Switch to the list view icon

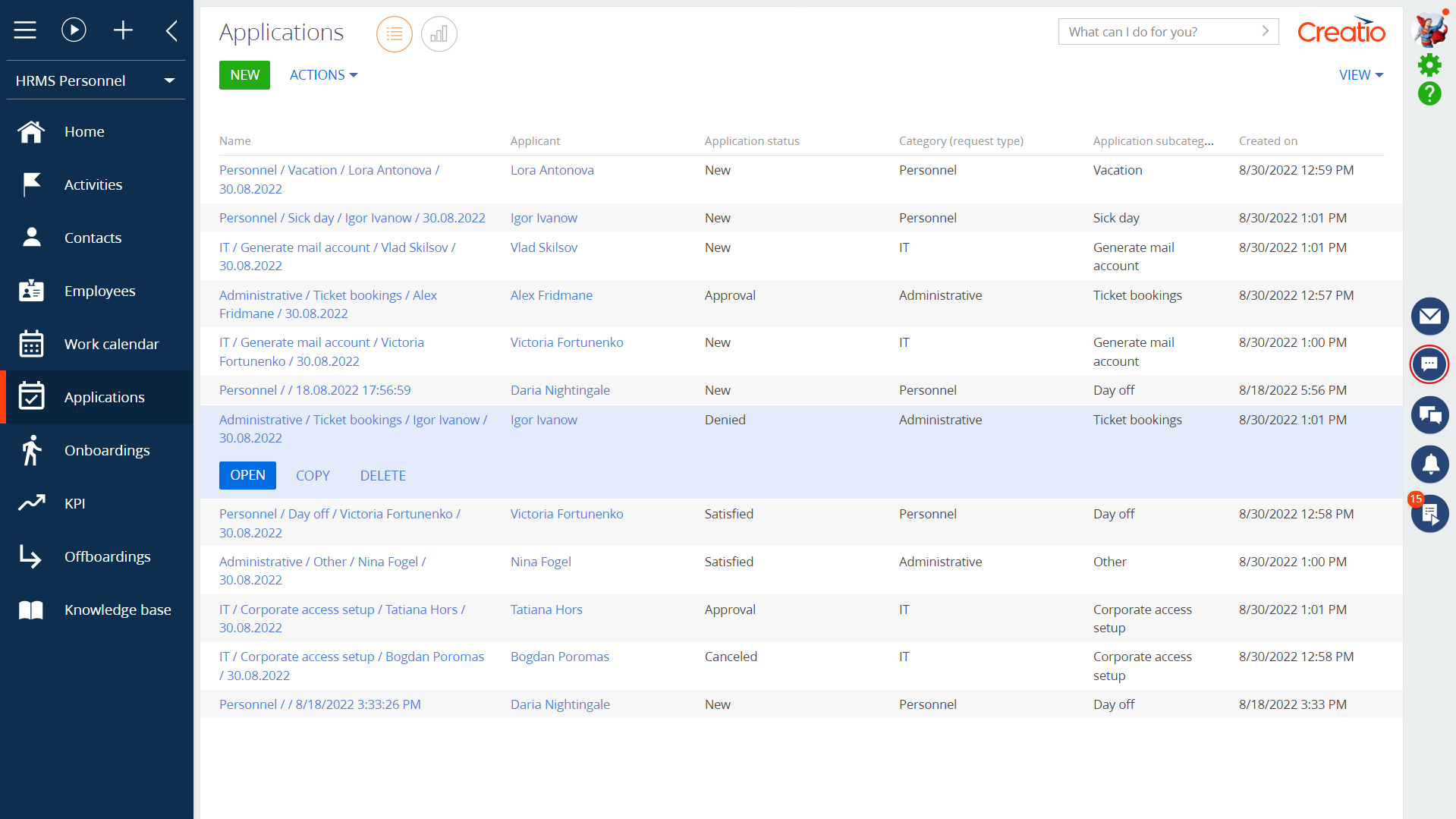coord(394,33)
